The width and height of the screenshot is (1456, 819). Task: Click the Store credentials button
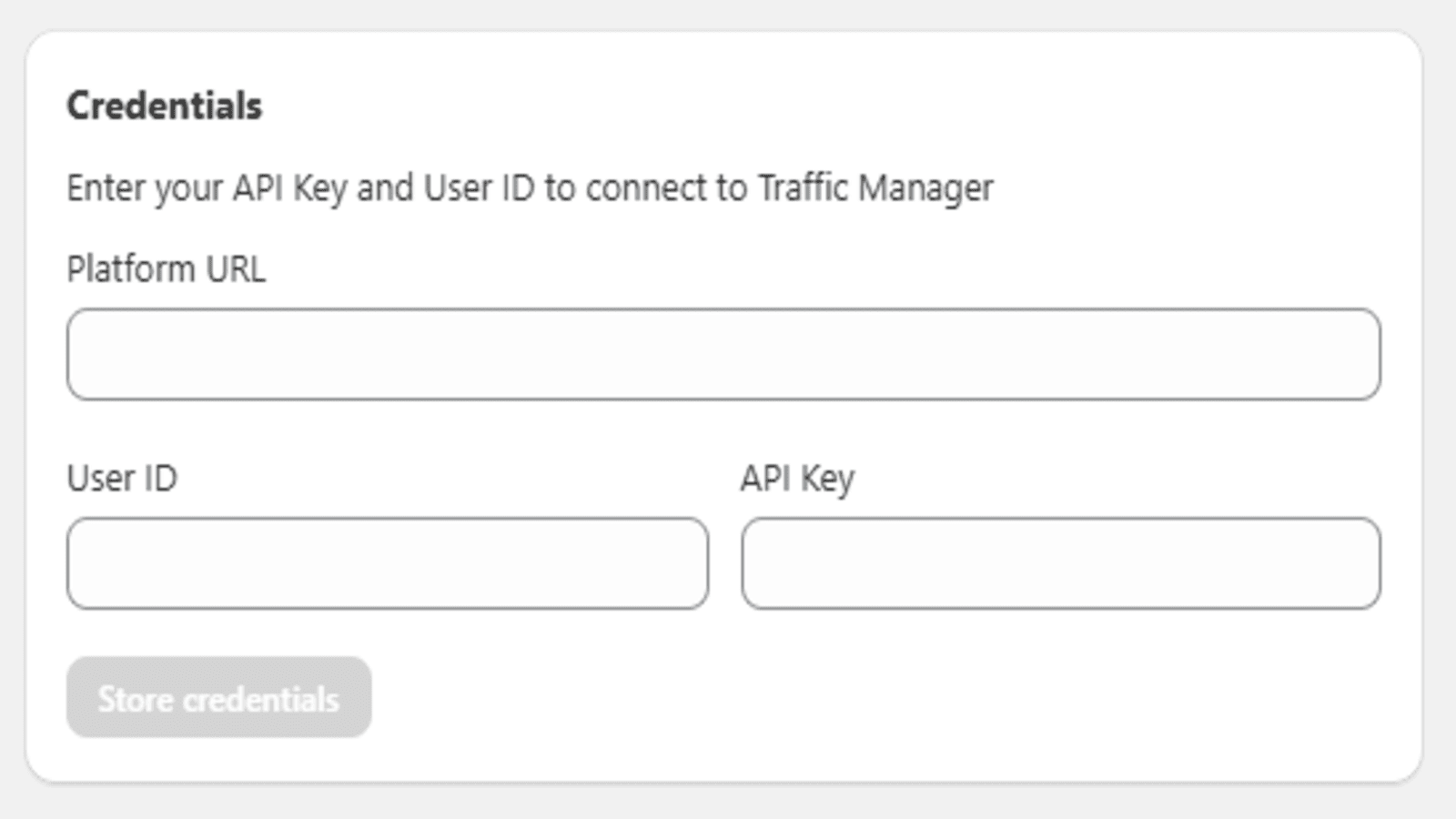(x=218, y=697)
